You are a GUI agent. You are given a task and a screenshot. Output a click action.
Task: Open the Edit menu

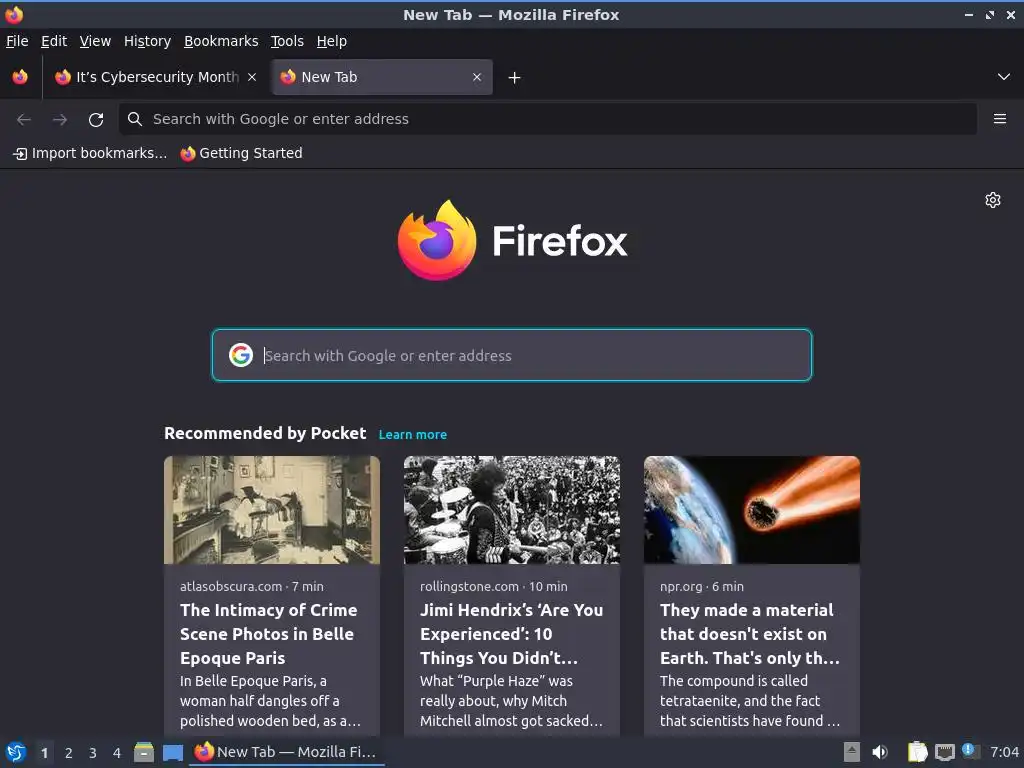[54, 41]
